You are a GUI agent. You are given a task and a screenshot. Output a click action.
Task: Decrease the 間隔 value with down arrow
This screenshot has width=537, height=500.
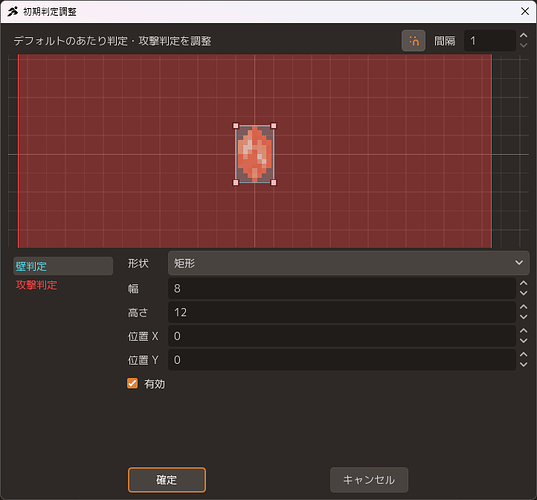click(x=523, y=46)
